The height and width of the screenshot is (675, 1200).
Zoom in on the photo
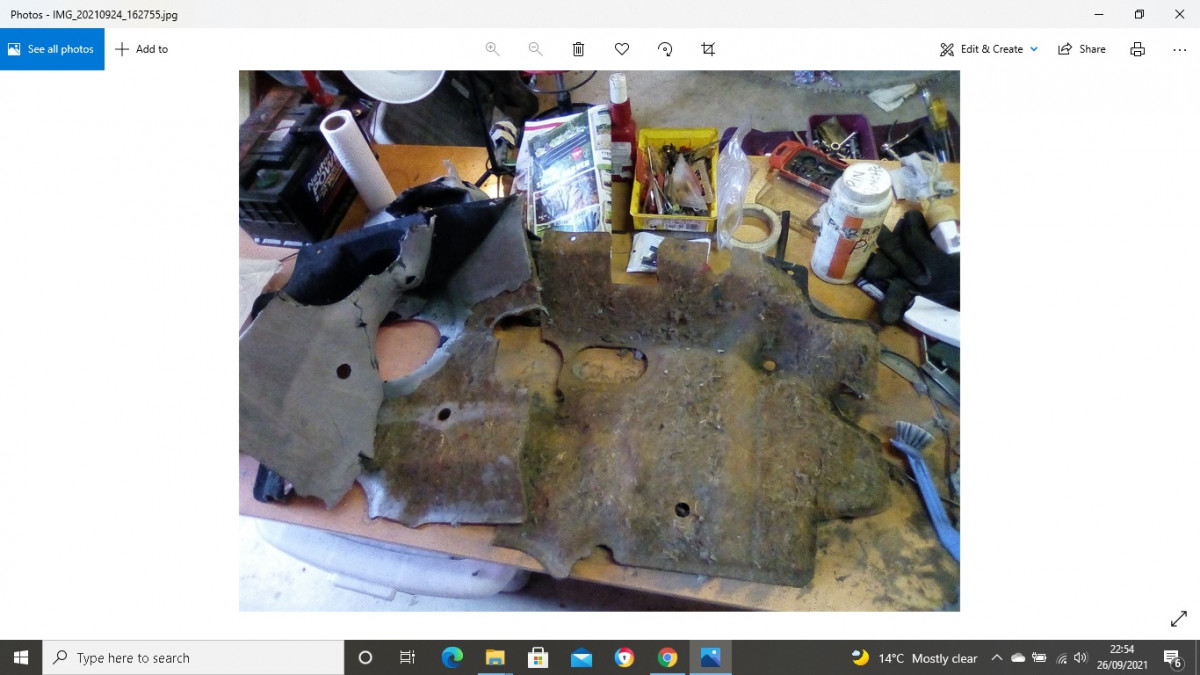point(492,48)
